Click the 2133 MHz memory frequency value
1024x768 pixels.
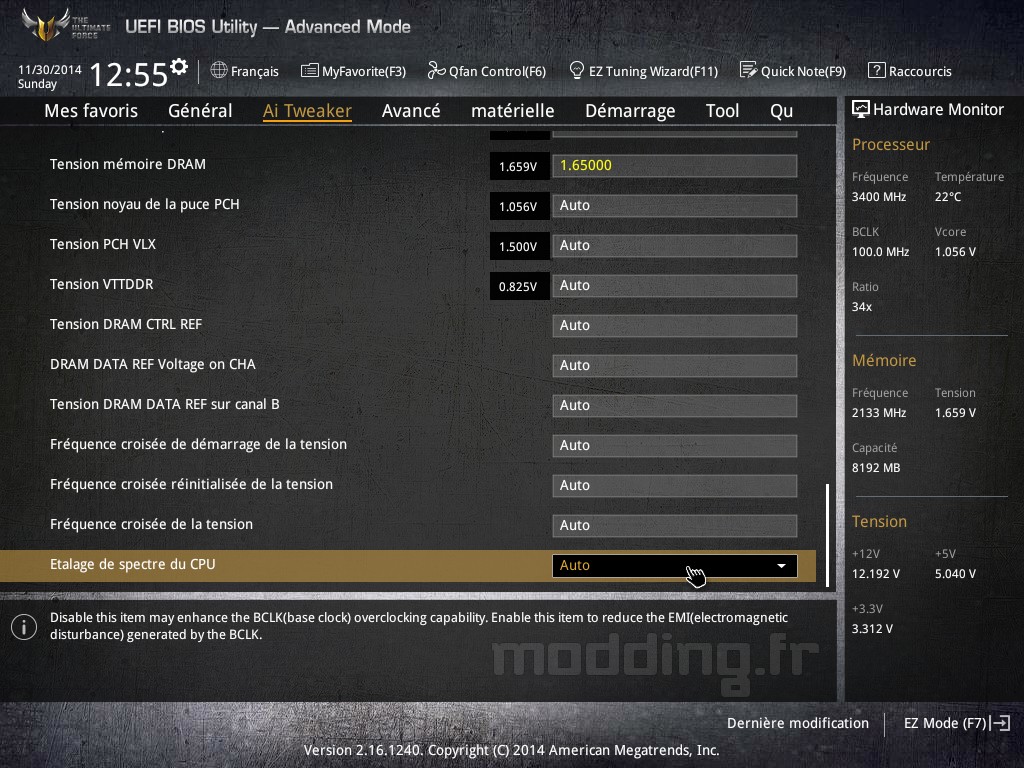click(879, 413)
